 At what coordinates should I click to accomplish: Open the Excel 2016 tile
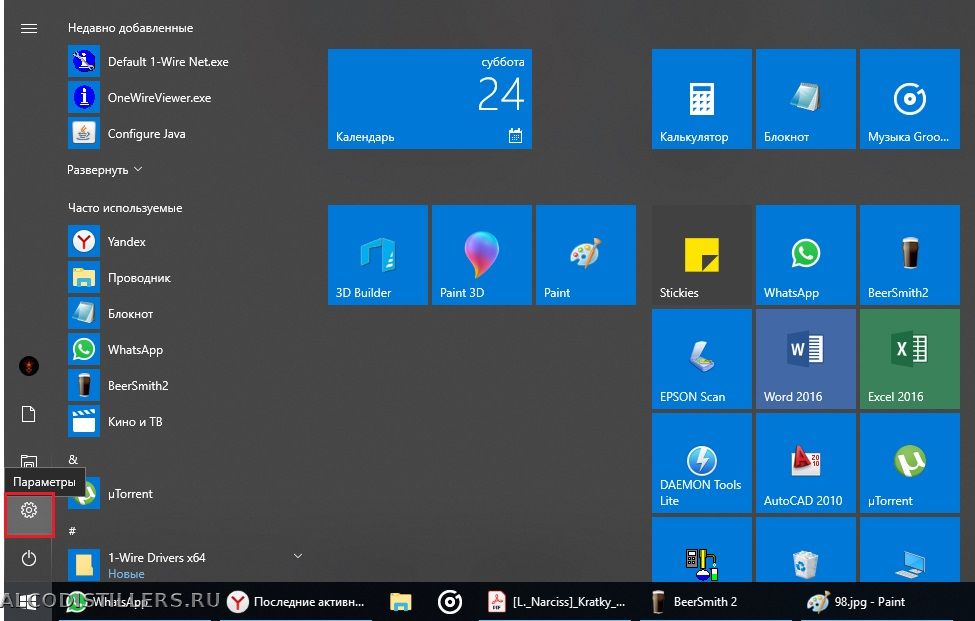click(910, 359)
